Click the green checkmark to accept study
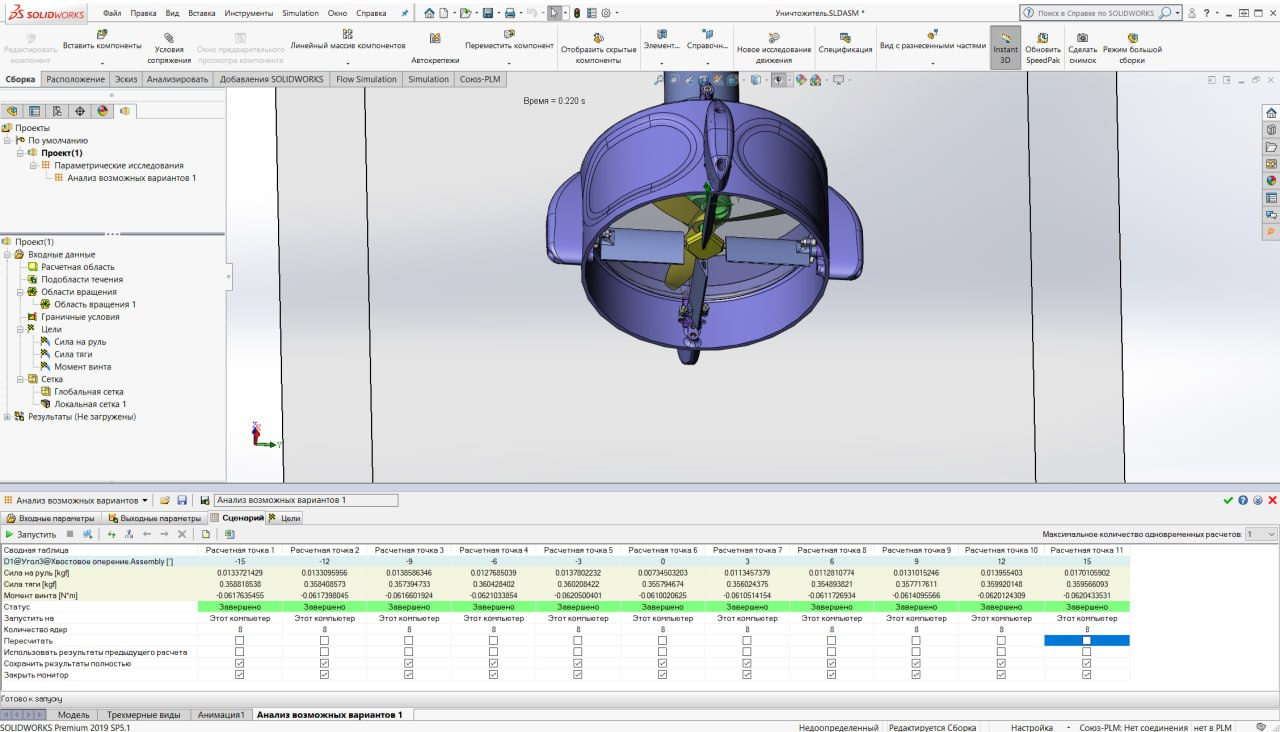 [x=1228, y=500]
